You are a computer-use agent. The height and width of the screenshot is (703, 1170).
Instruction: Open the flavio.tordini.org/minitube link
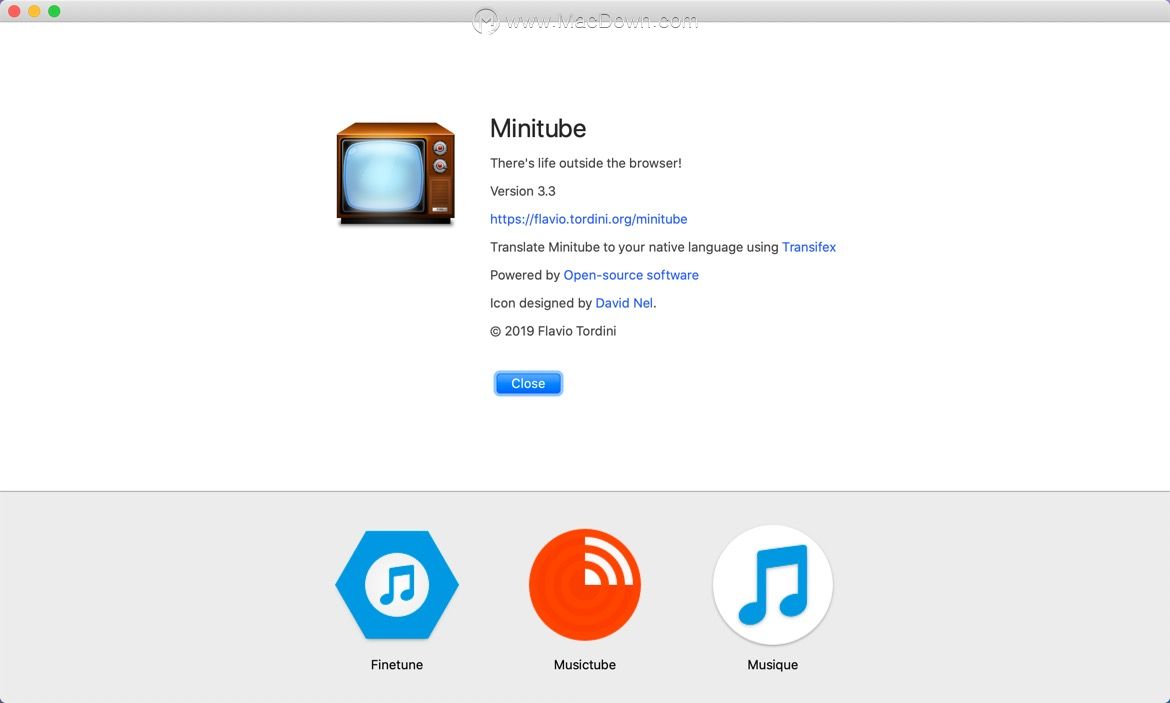point(589,219)
